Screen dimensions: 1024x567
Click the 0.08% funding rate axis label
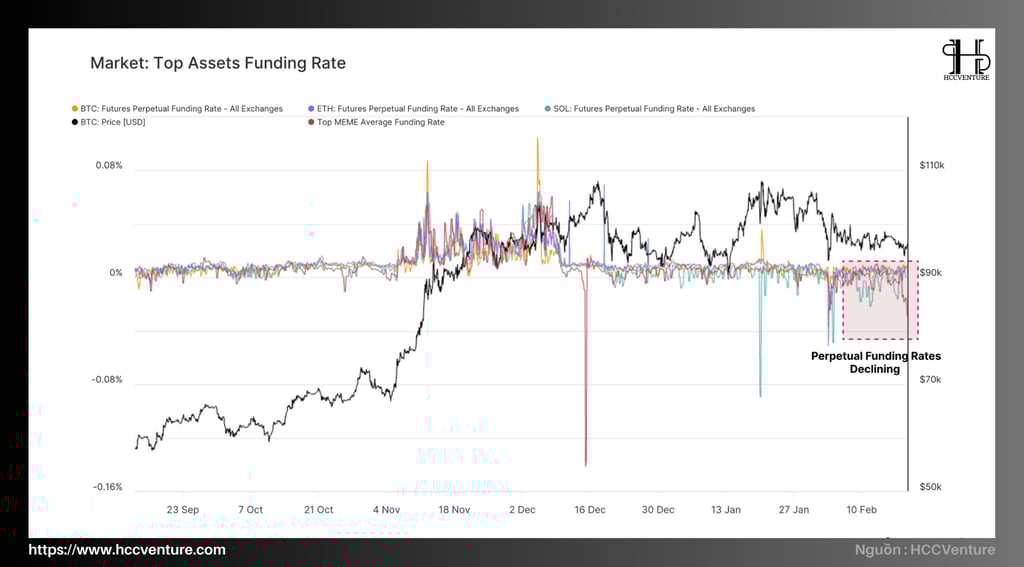pyautogui.click(x=109, y=165)
